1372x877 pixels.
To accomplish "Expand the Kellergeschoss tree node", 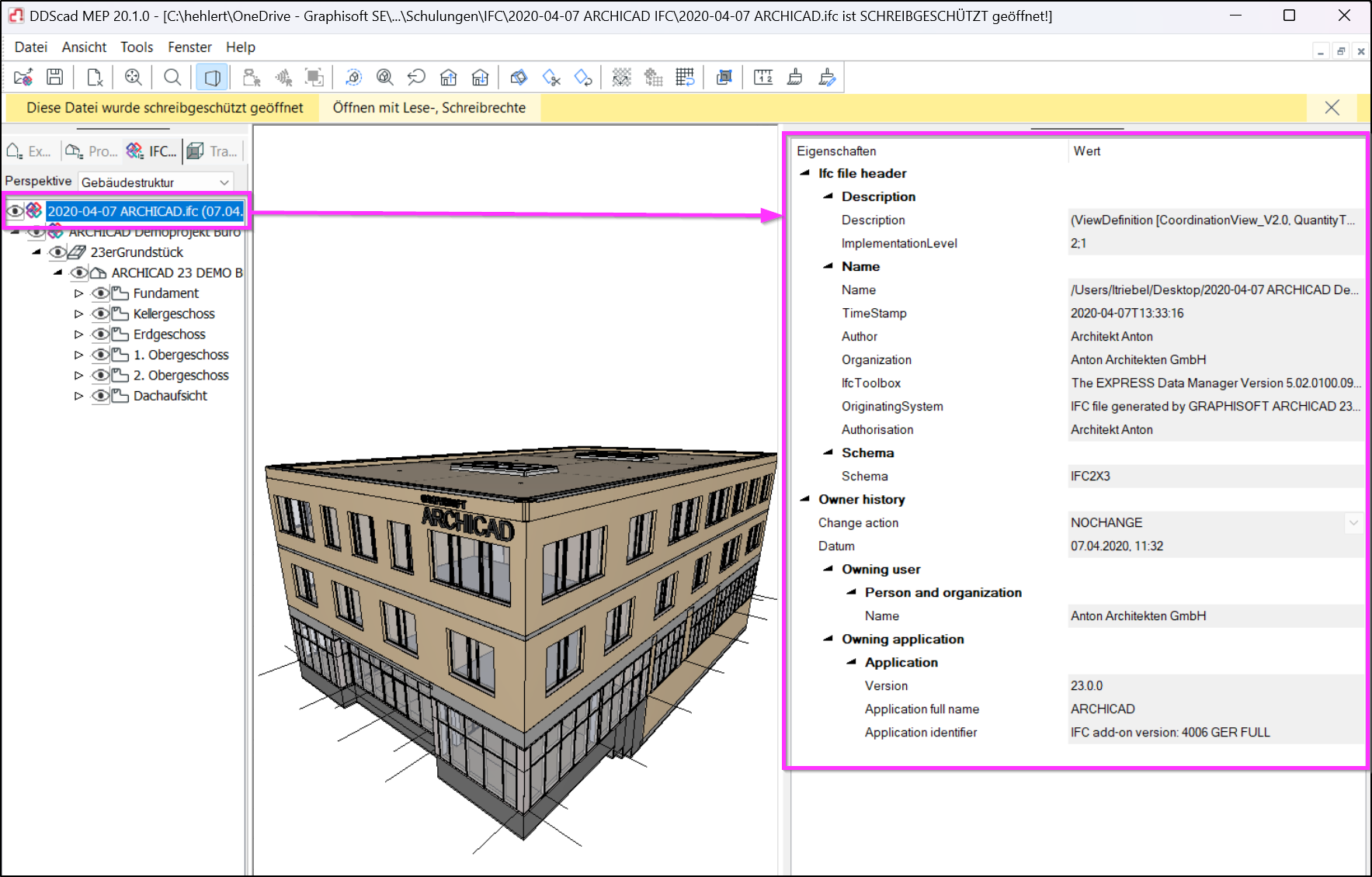I will click(78, 314).
